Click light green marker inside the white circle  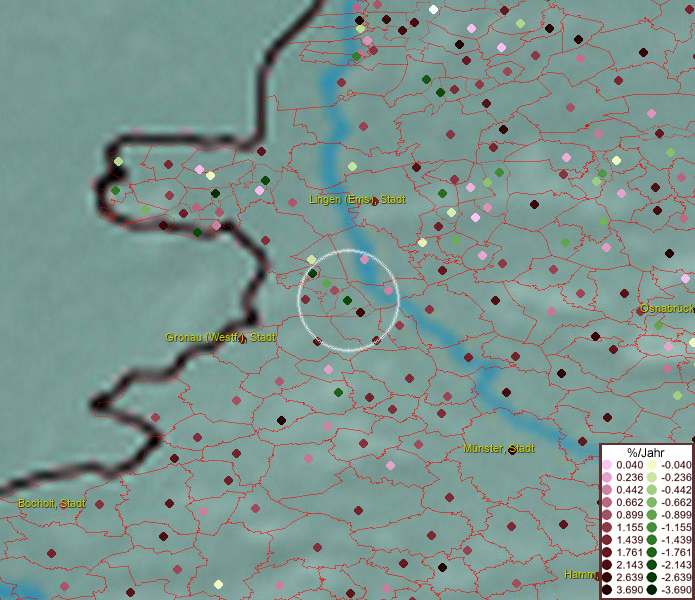click(x=326, y=284)
